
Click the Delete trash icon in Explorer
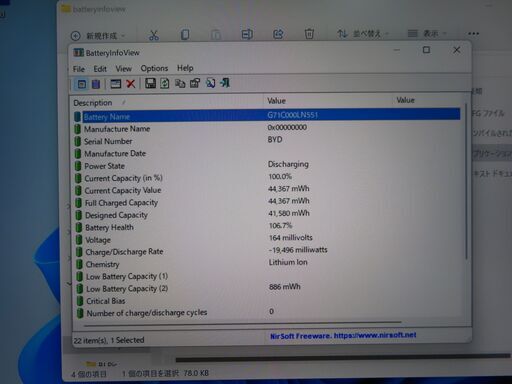tap(309, 34)
